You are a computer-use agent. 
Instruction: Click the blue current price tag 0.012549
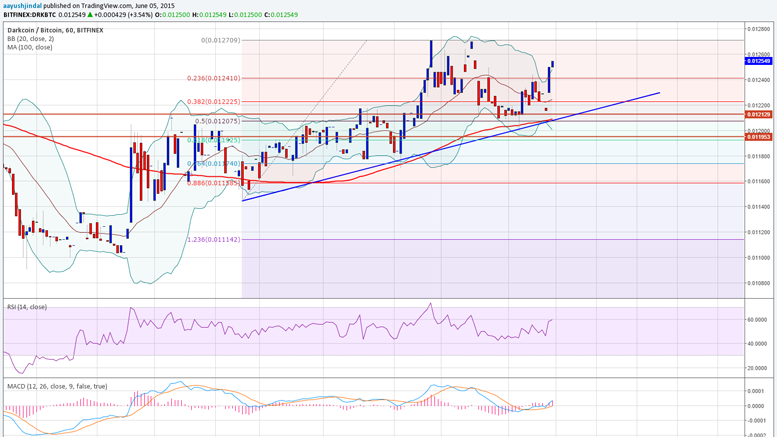tap(758, 61)
